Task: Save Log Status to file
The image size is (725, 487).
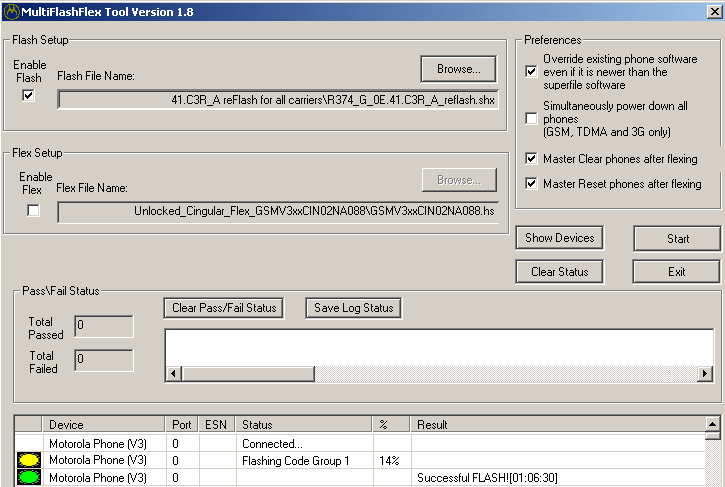Action: 354,308
